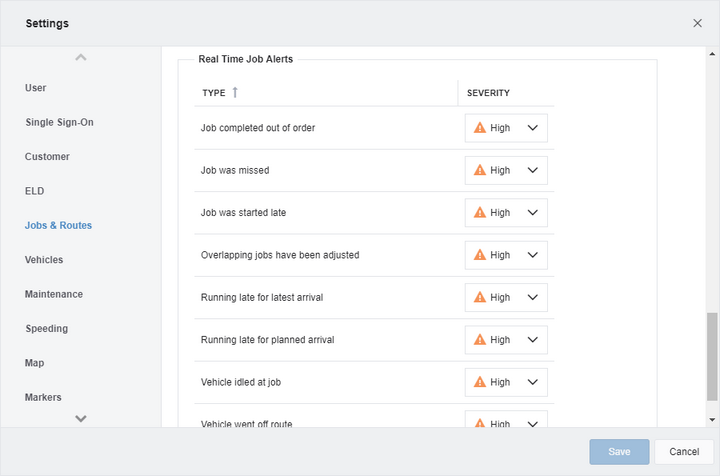Open severity dropdown for Overlapping jobs adjusted
Image resolution: width=720 pixels, height=476 pixels.
tap(506, 255)
